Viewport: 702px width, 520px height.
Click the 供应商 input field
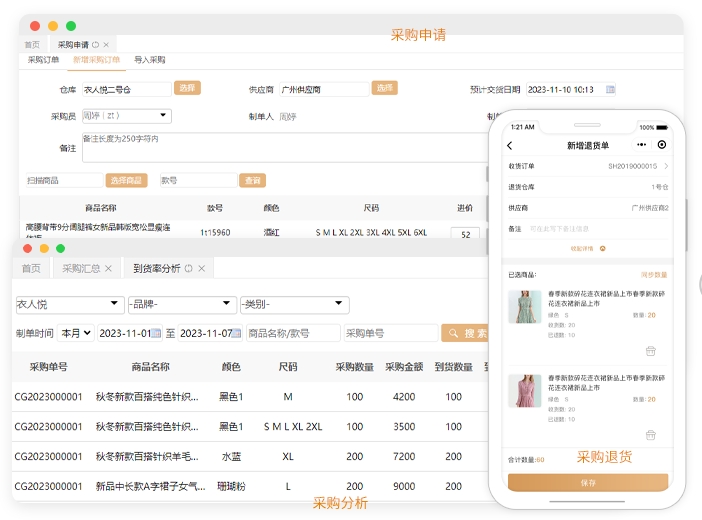click(324, 90)
